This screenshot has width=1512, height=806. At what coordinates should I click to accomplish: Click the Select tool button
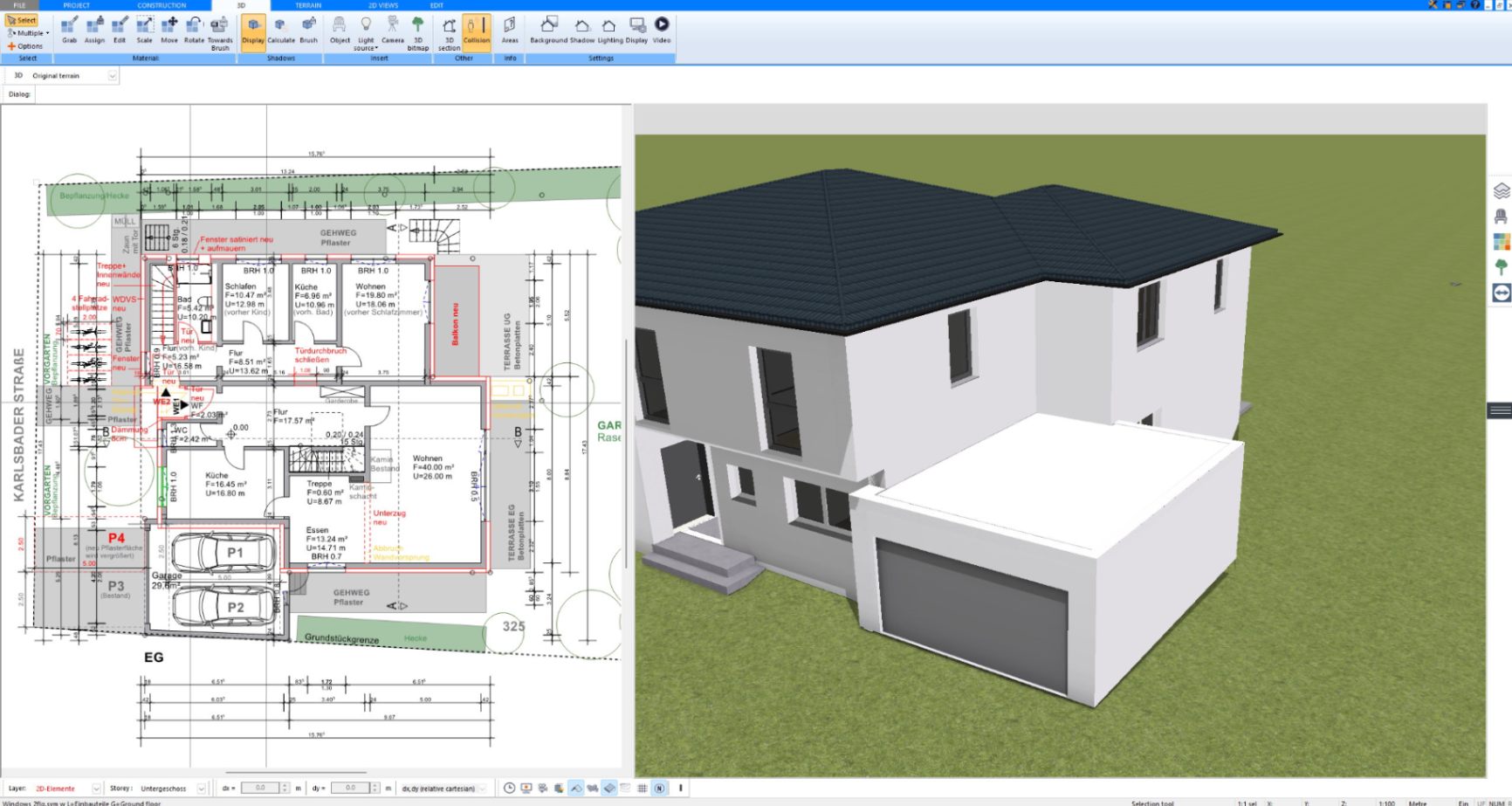[x=22, y=20]
